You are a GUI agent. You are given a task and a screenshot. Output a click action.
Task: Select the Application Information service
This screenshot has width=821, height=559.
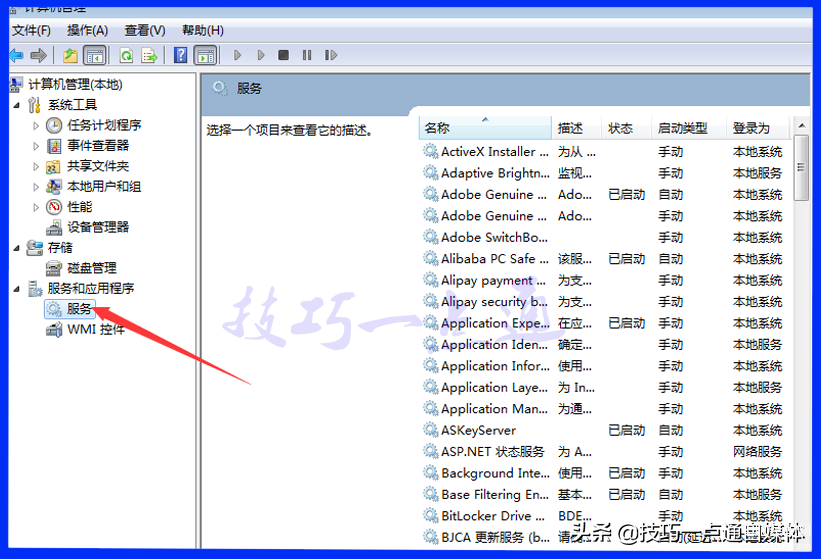(602, 366)
